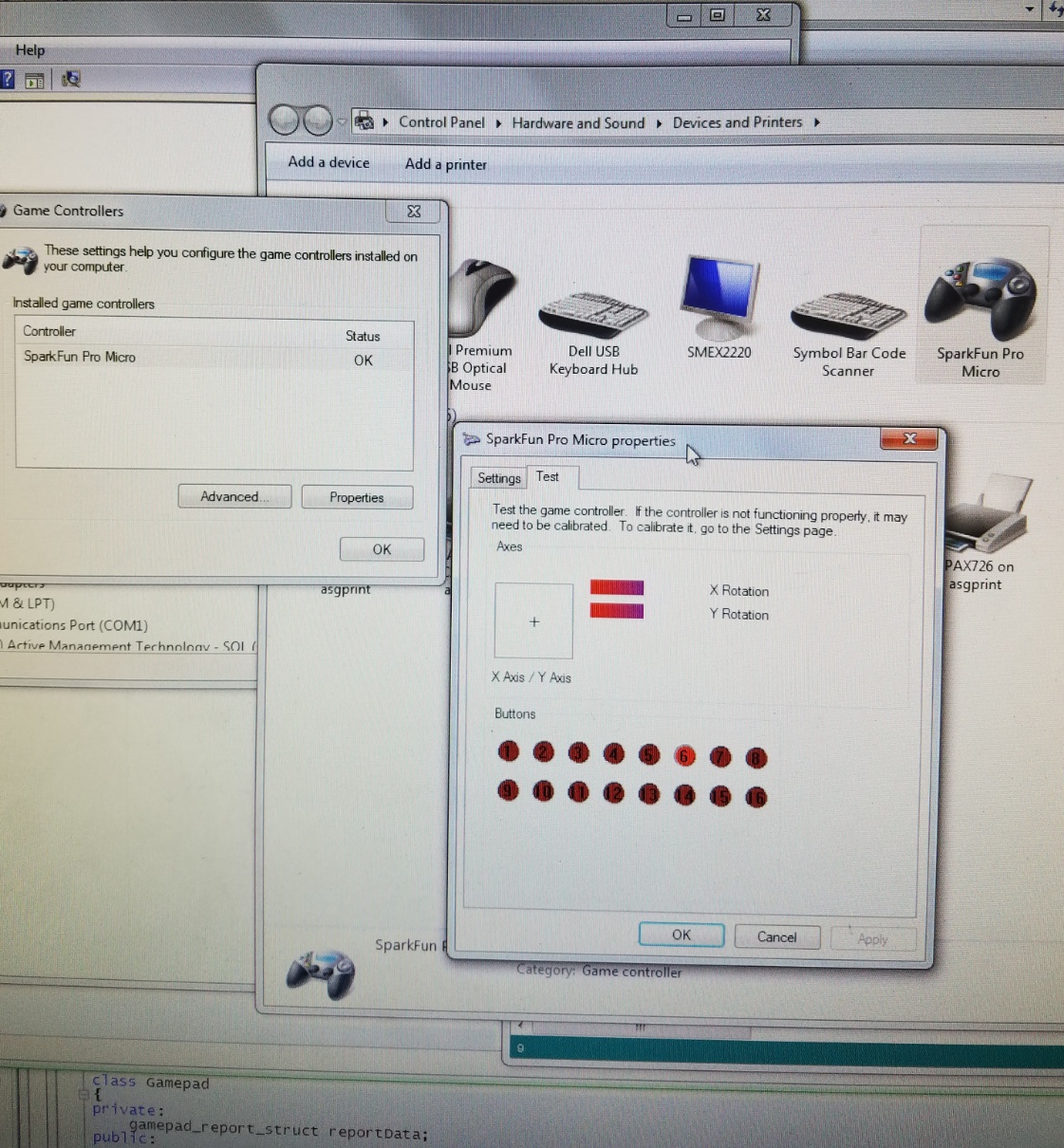1064x1148 pixels.
Task: Click the class Gamepad code line
Action: pos(150,1082)
